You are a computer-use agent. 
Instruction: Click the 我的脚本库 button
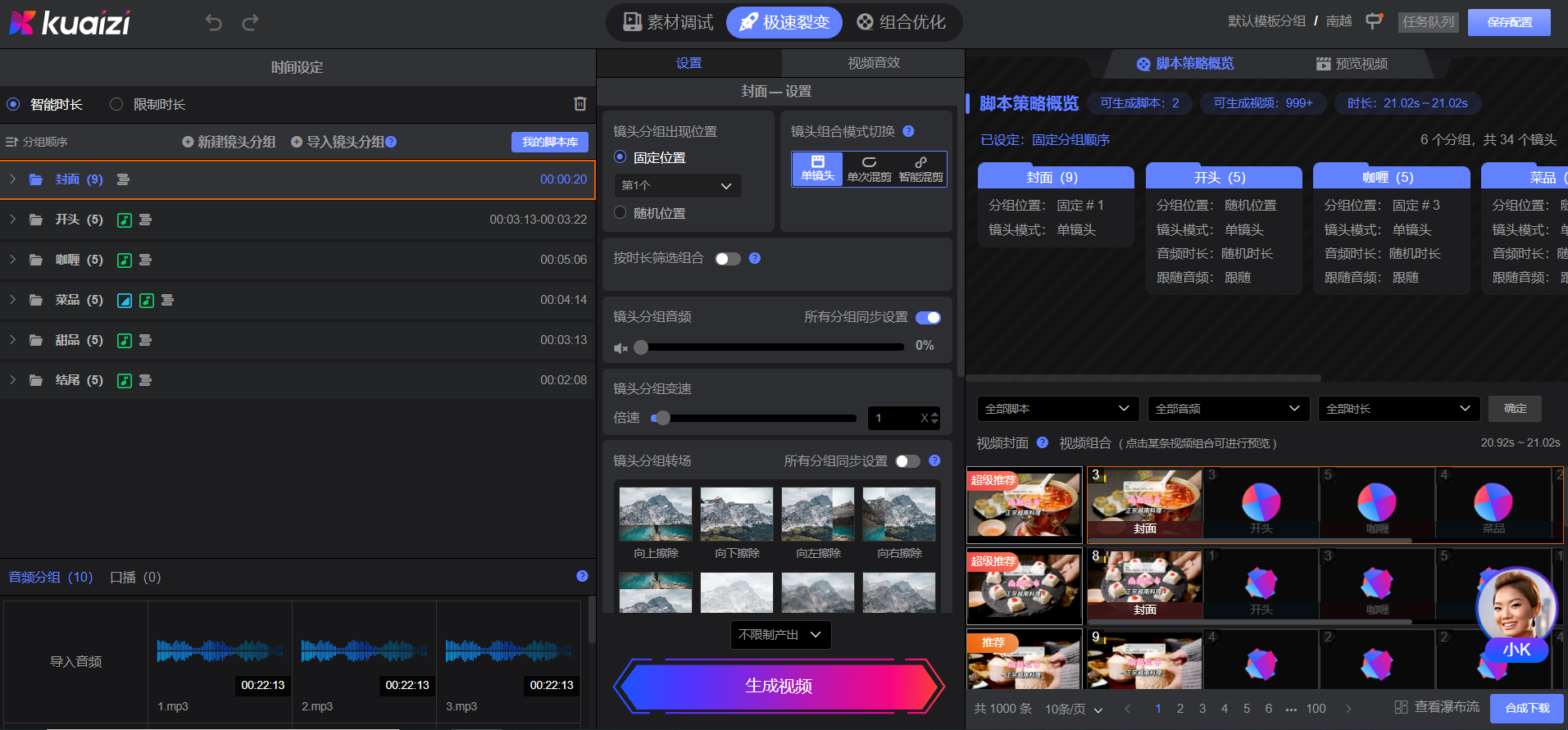pos(550,142)
